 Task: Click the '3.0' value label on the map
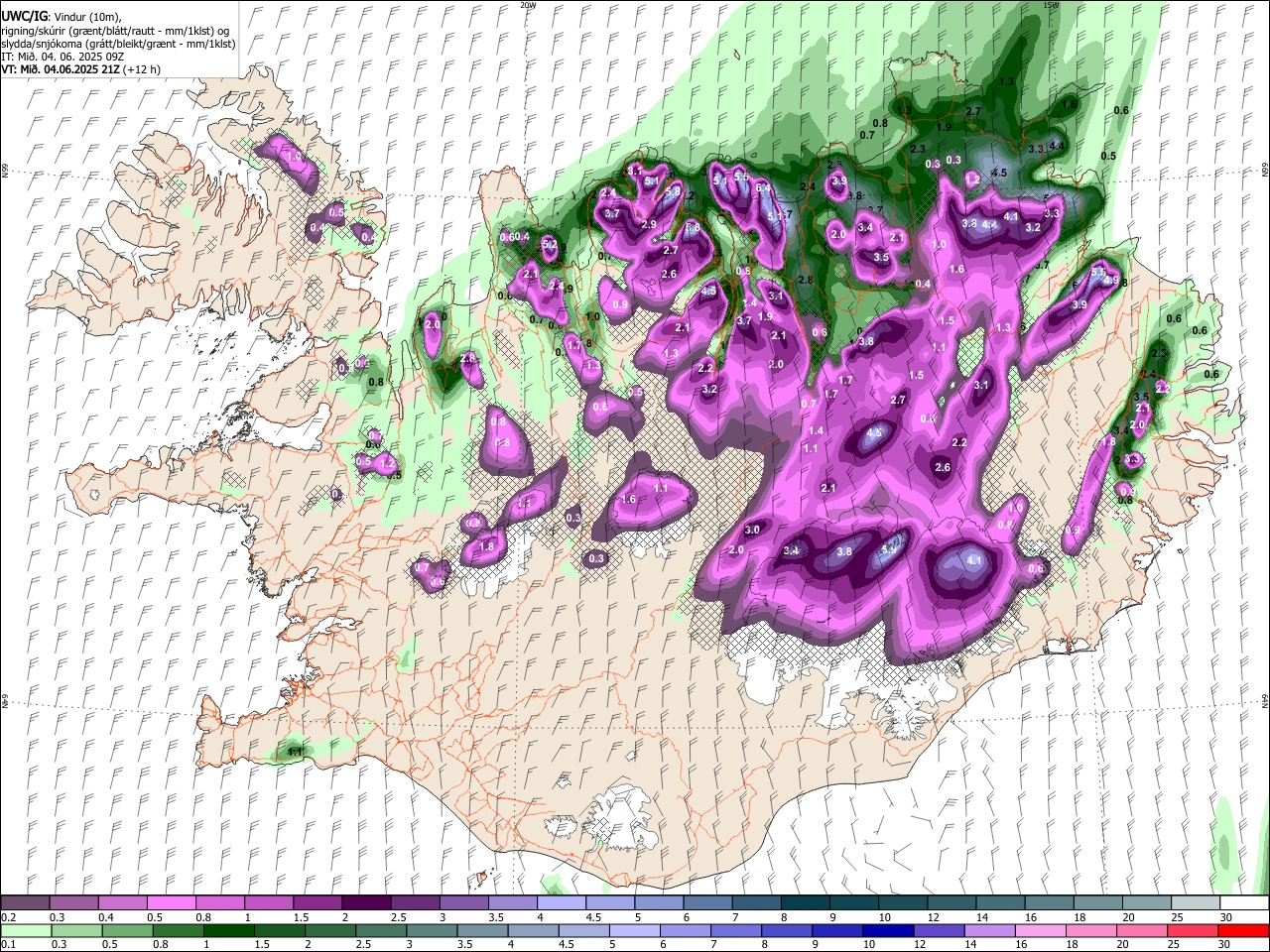coord(752,530)
